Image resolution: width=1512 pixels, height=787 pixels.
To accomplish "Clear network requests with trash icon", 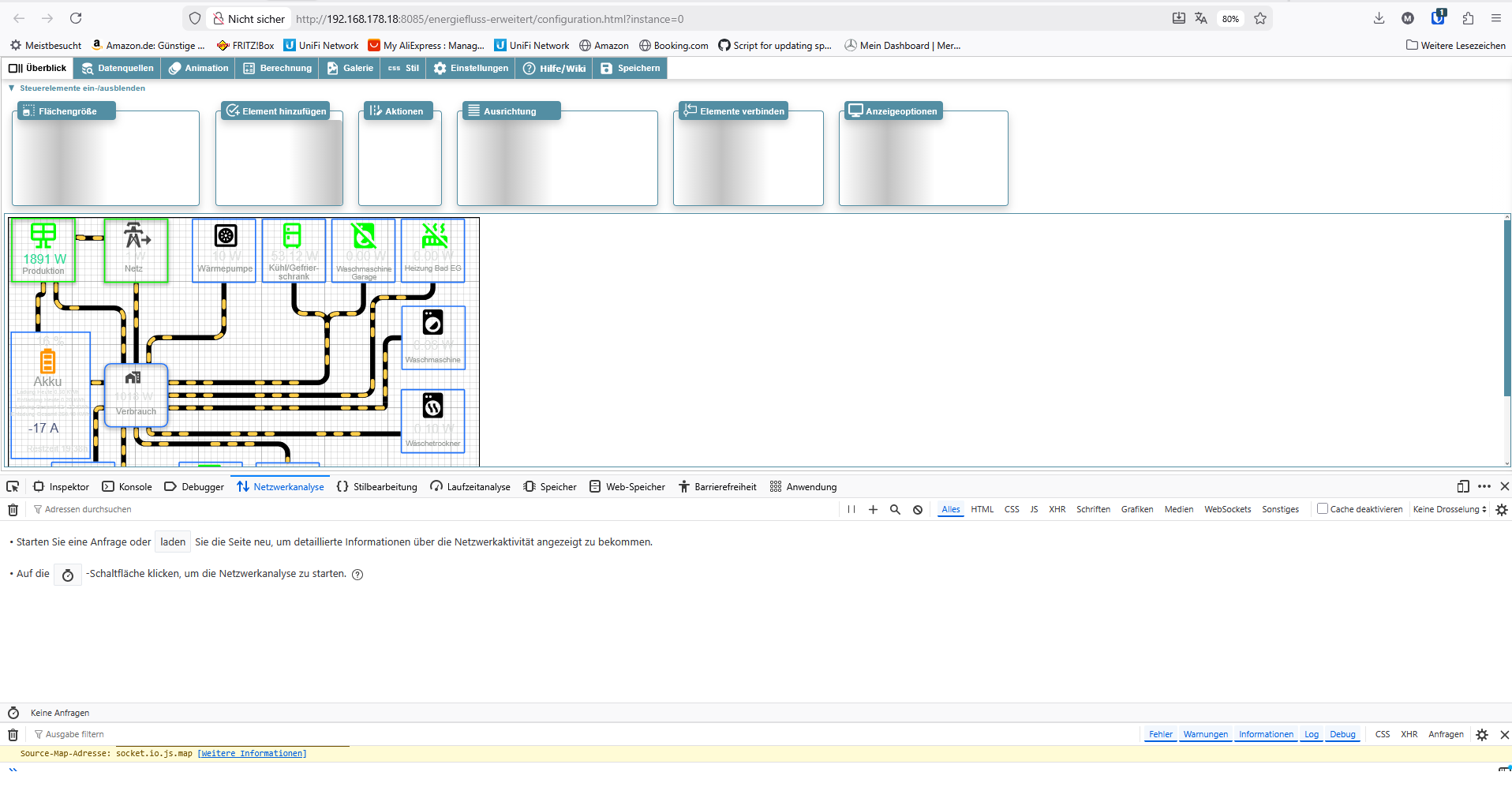I will (13, 510).
